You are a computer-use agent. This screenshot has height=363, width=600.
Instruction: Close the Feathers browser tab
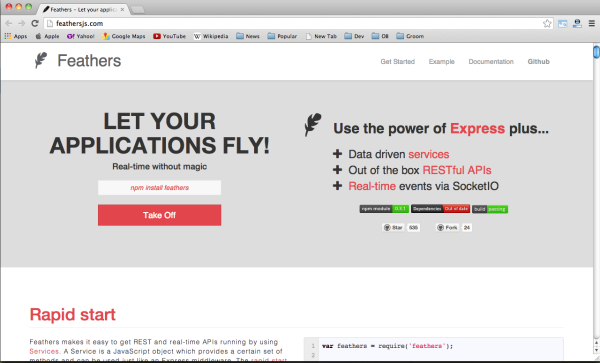pyautogui.click(x=122, y=9)
